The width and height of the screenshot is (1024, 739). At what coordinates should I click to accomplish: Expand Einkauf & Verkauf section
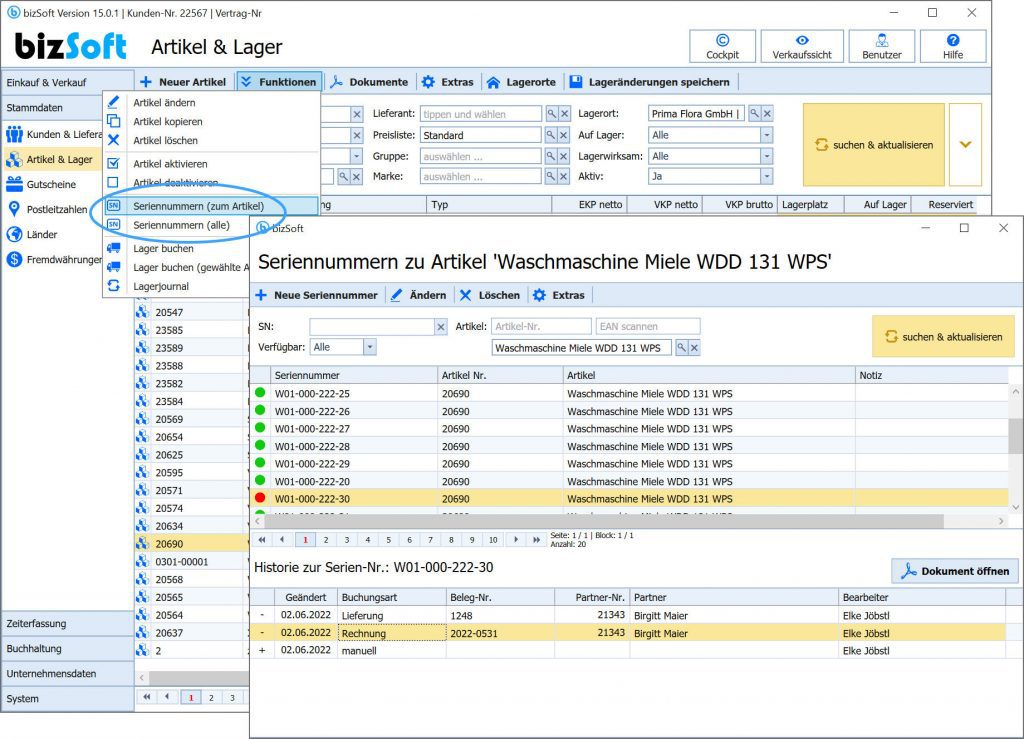tap(68, 82)
